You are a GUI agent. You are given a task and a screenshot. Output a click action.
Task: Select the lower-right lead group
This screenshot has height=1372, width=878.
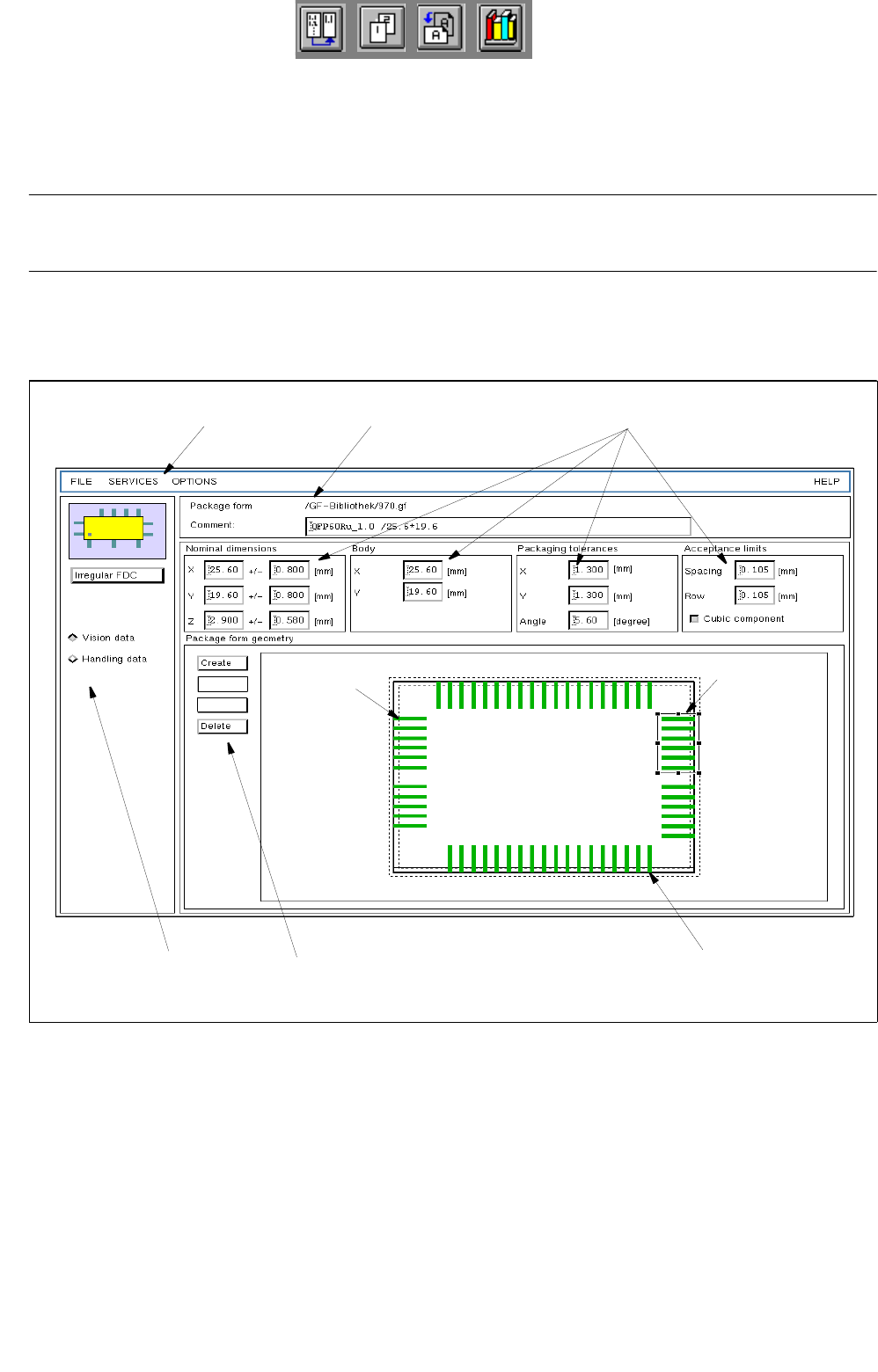pyautogui.click(x=677, y=811)
